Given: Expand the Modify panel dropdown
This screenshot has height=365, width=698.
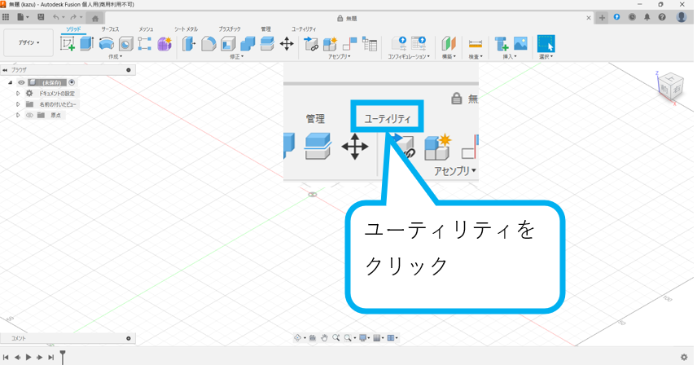Looking at the screenshot, I should tap(237, 57).
